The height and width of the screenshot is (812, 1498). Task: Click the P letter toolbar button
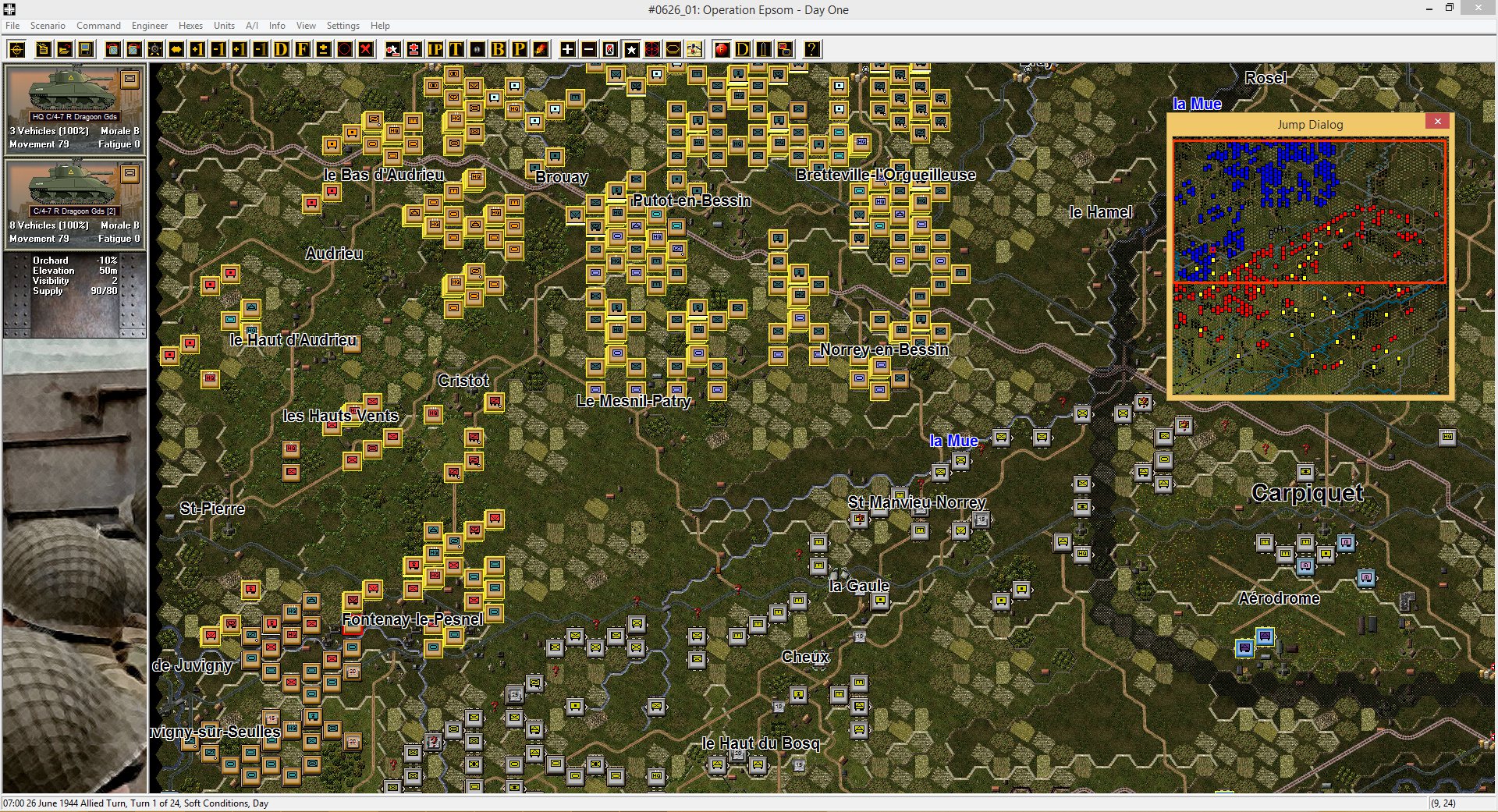point(520,50)
